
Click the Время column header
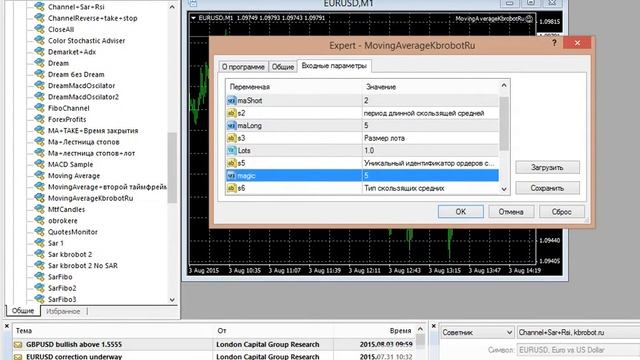pos(376,331)
